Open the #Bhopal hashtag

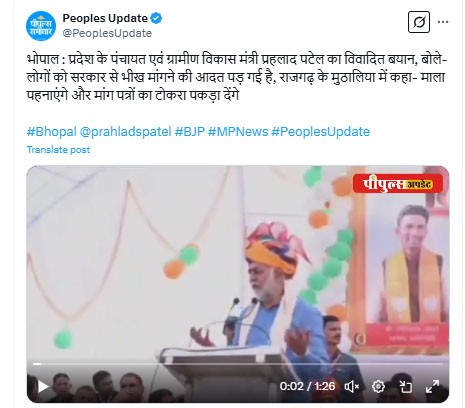[52, 132]
